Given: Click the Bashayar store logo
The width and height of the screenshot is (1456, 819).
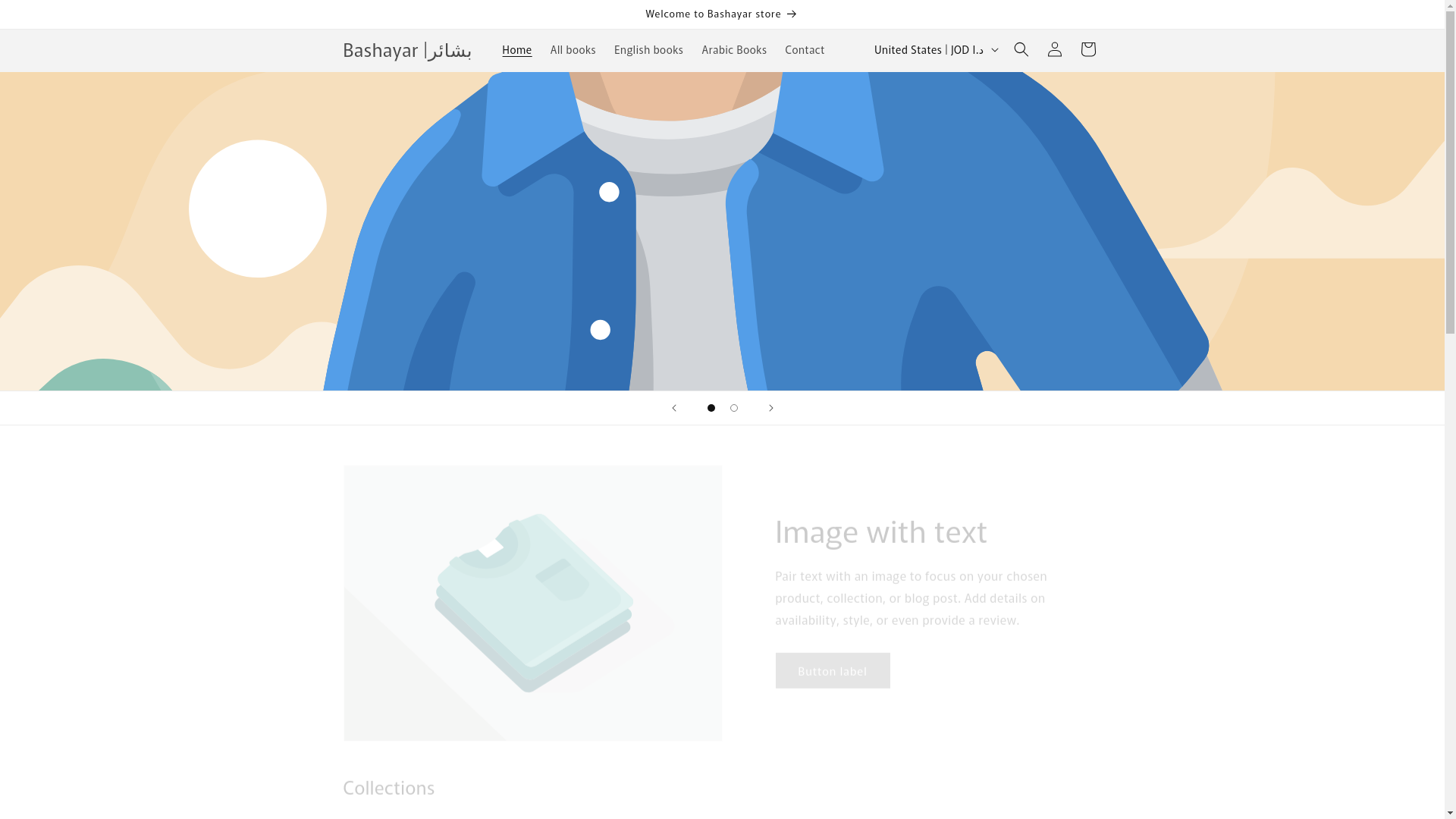Looking at the screenshot, I should click(406, 50).
